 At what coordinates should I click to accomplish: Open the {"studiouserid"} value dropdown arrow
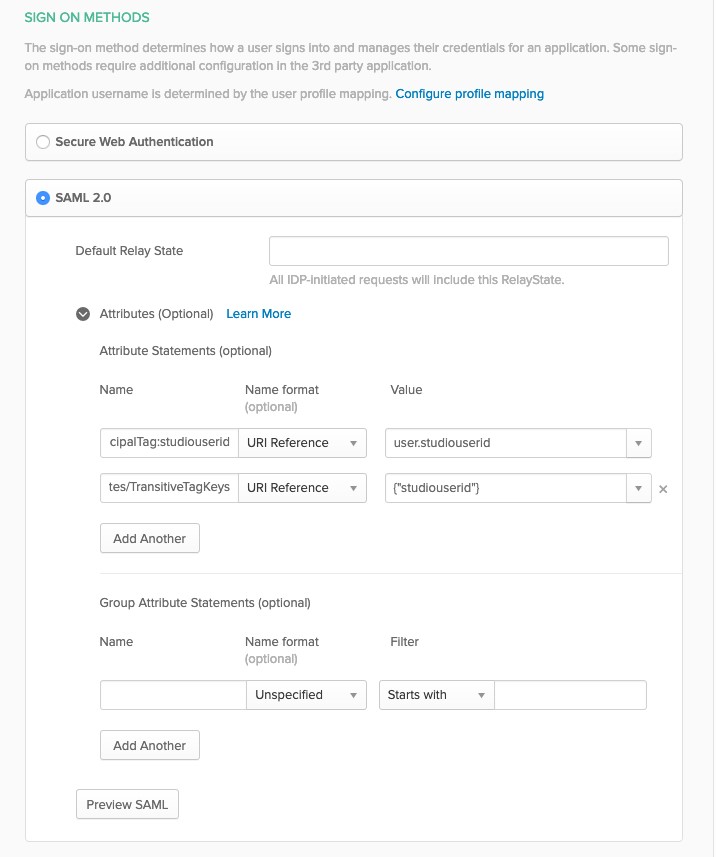[x=638, y=488]
